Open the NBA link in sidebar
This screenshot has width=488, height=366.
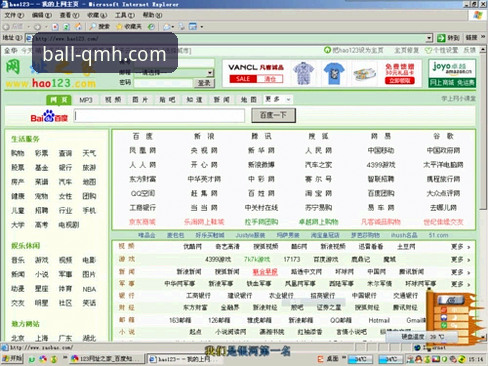click(x=89, y=289)
